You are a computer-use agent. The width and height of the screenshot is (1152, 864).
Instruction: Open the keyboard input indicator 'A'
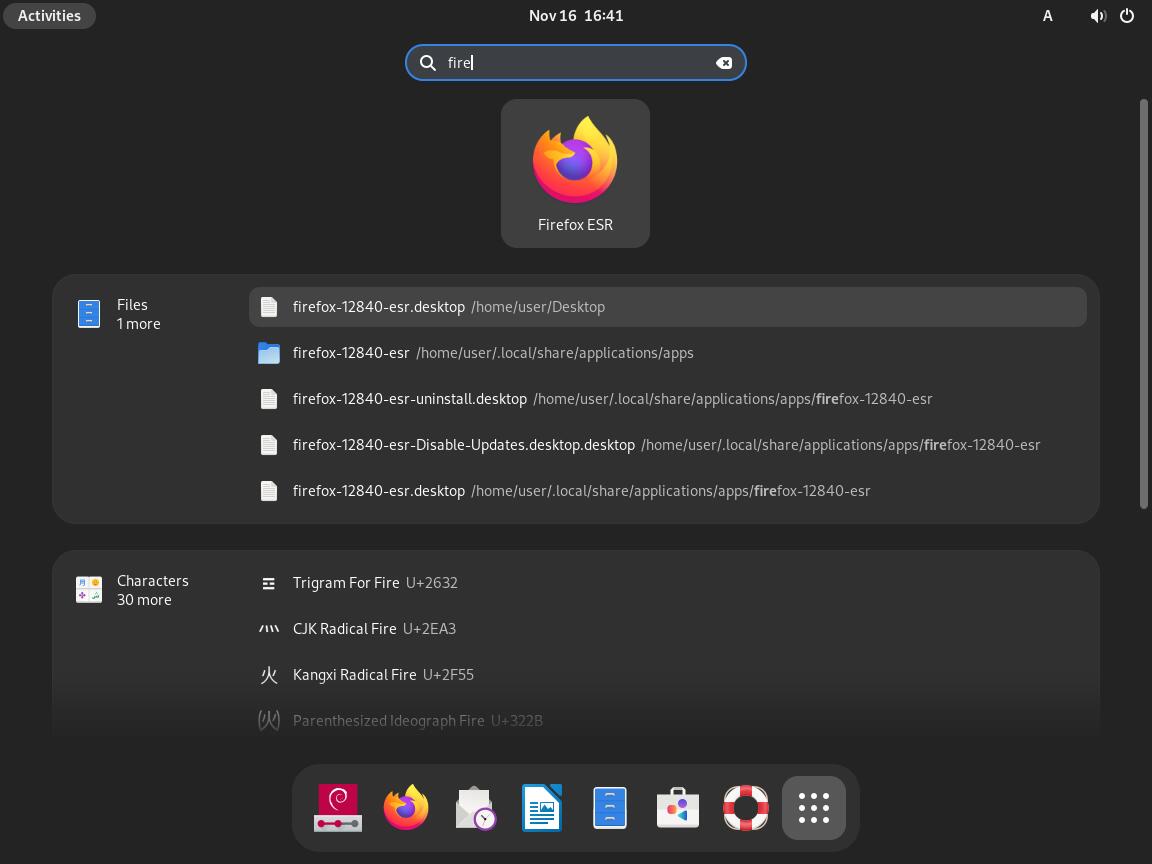(x=1048, y=15)
